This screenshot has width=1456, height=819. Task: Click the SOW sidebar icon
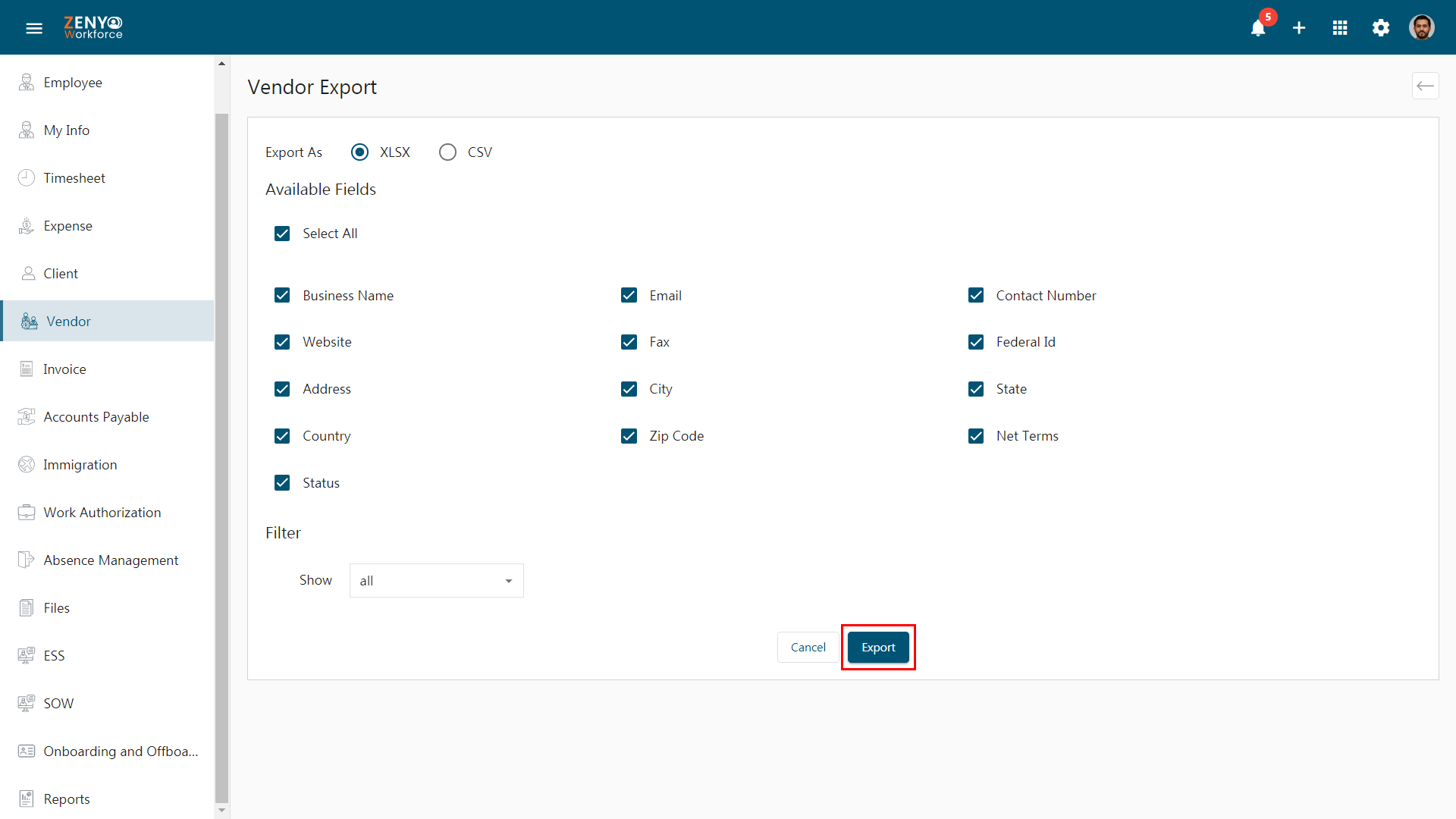[x=27, y=704]
